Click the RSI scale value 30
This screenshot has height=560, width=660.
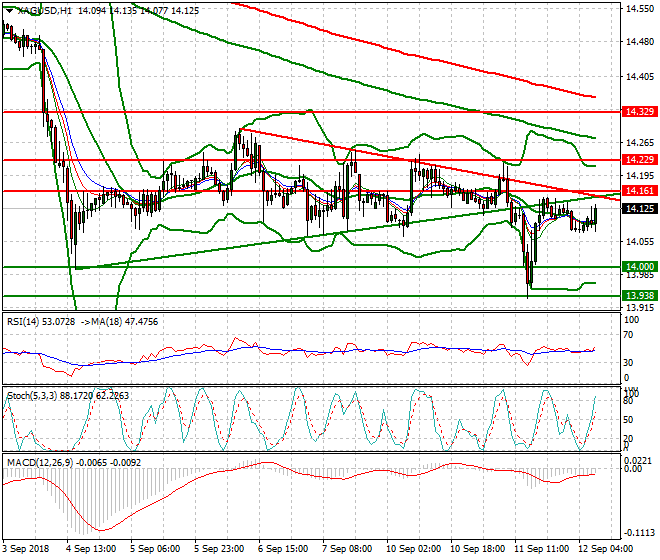tap(628, 363)
